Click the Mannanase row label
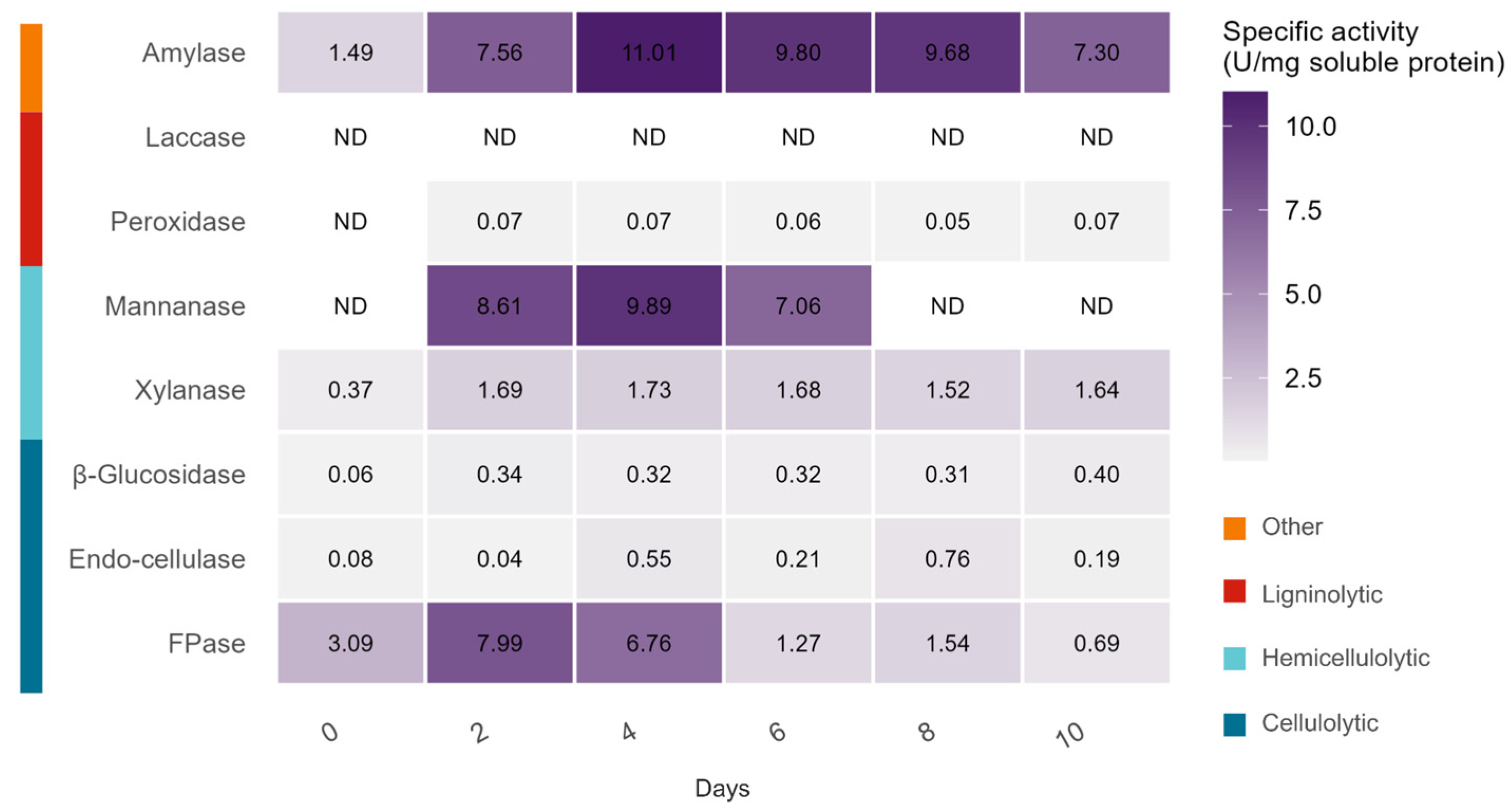This screenshot has width=1512, height=812. click(x=174, y=306)
